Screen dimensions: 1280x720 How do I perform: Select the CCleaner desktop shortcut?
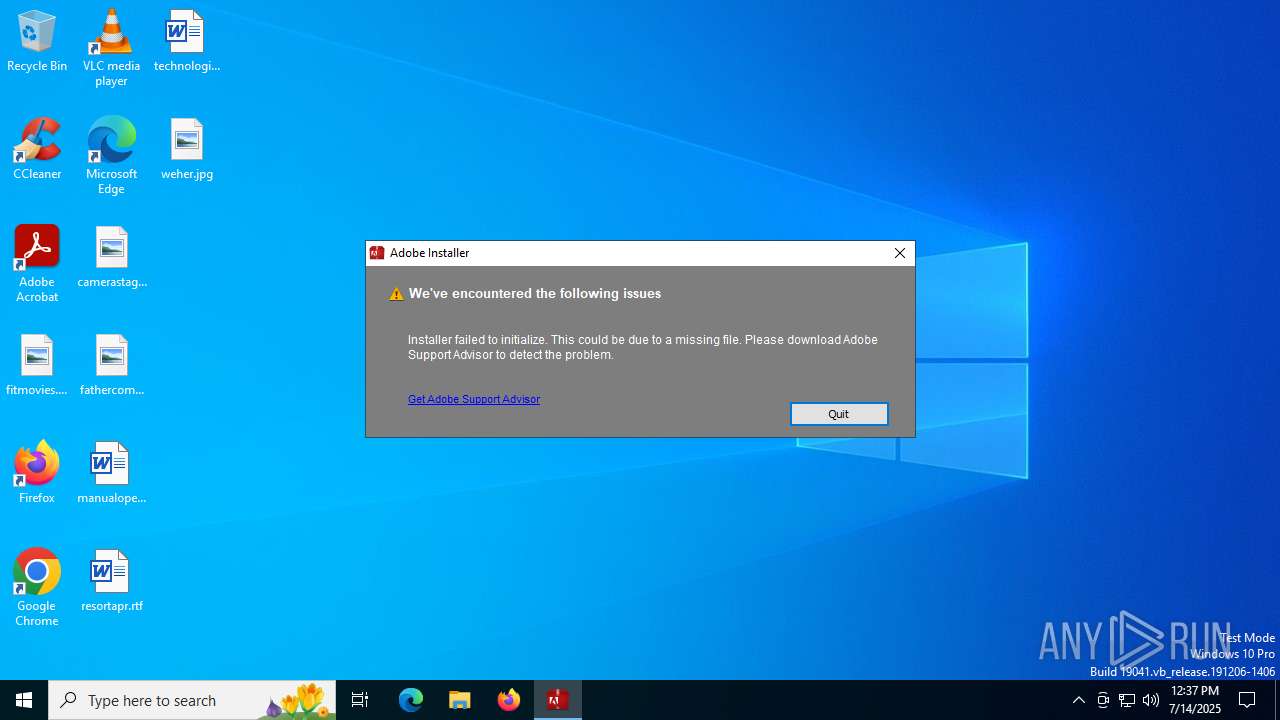37,149
